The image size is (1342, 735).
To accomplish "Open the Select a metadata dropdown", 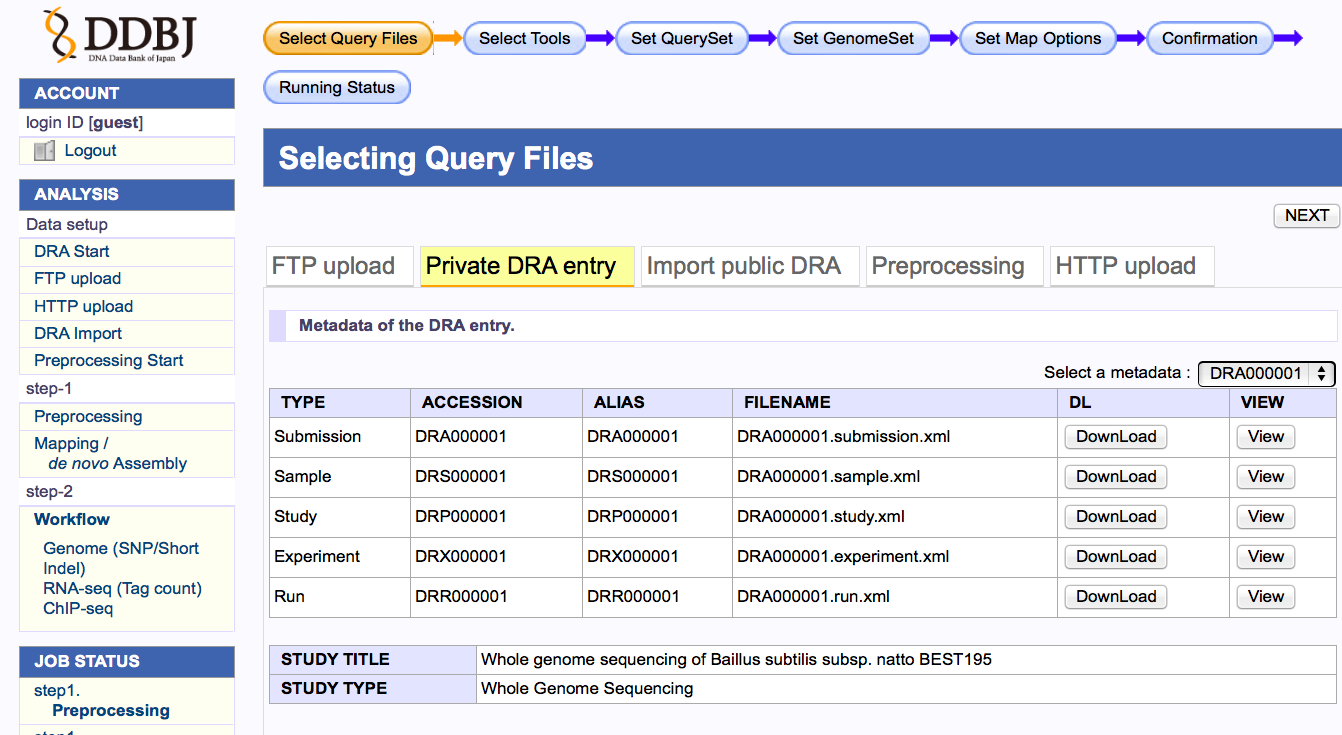I will [1266, 373].
